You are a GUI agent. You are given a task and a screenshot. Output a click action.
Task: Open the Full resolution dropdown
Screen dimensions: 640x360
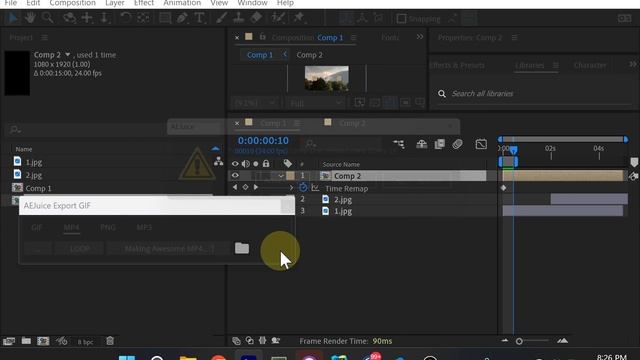(315, 103)
